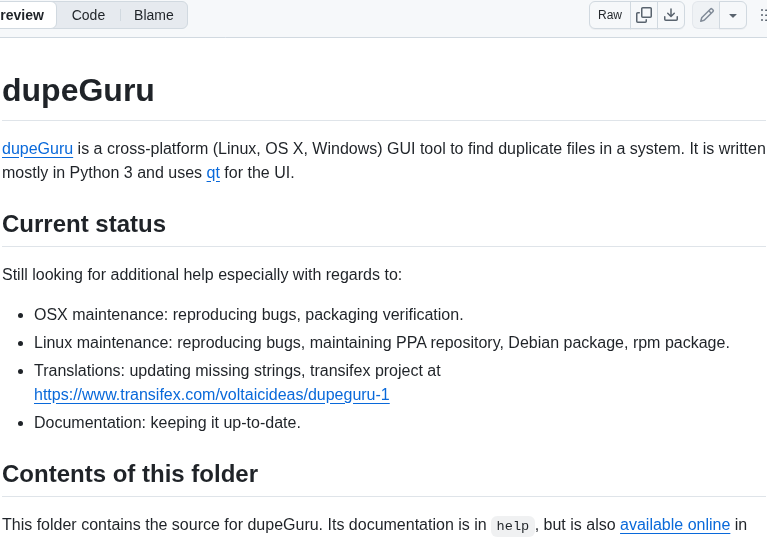Screen dimensions: 767x537
Task: Visit the 'available online' documentation link
Action: click(675, 524)
